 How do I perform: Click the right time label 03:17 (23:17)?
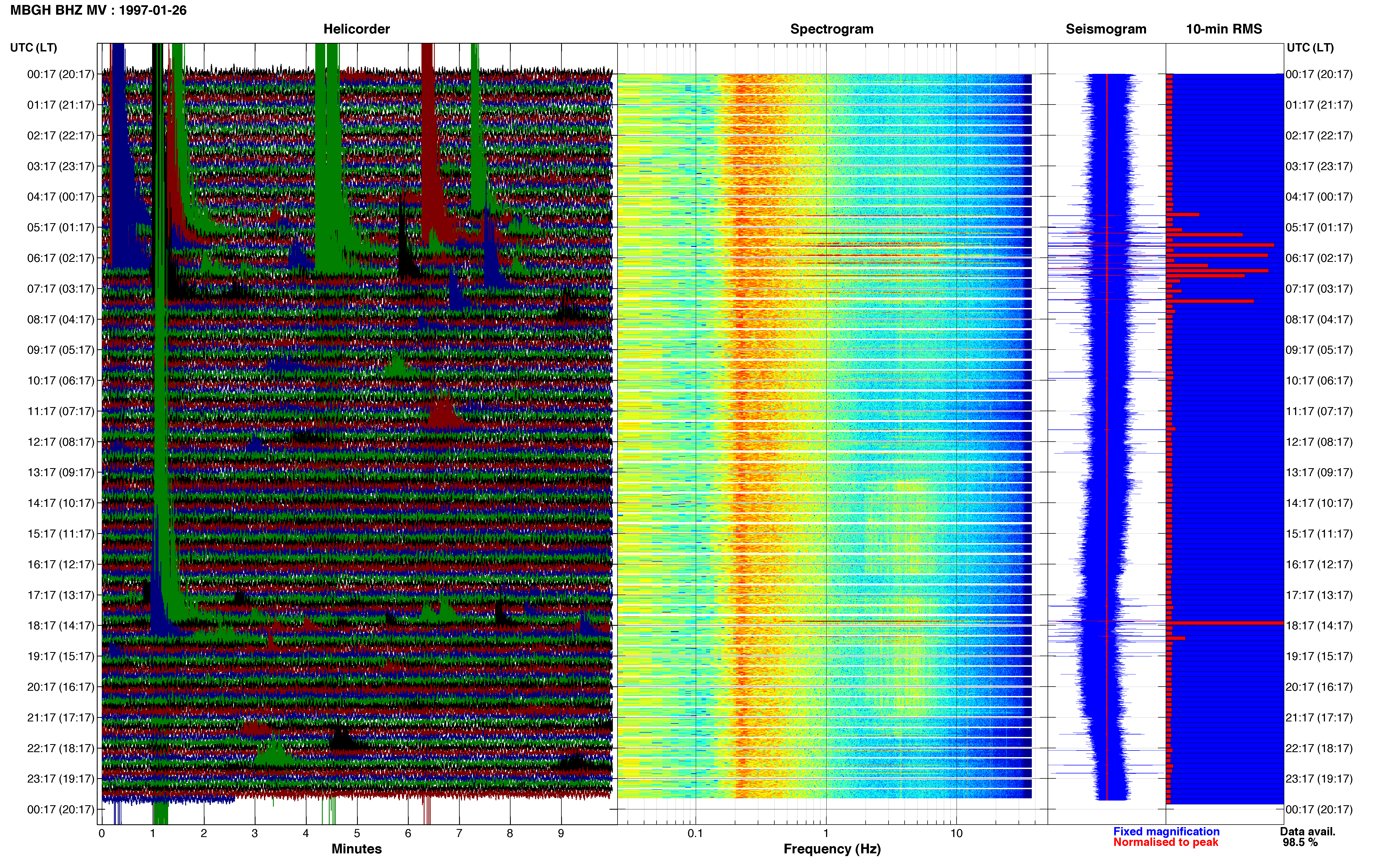(1319, 166)
